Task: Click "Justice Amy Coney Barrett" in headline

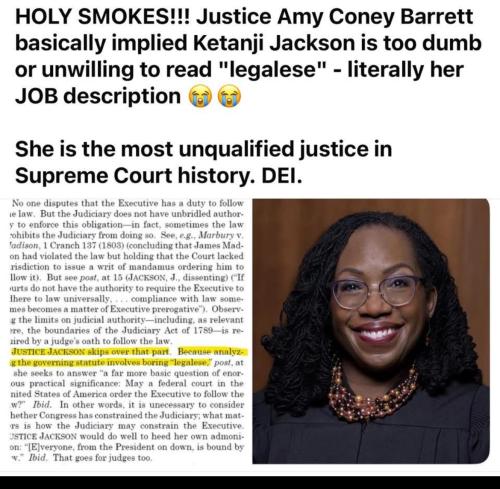Action: click(335, 17)
